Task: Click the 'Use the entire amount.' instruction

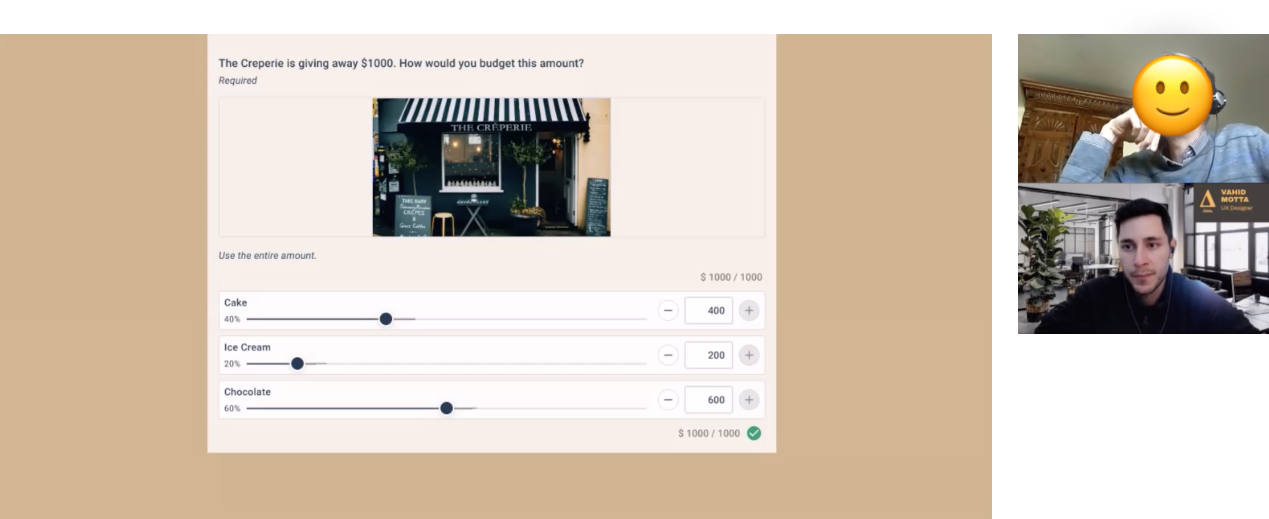Action: point(268,256)
